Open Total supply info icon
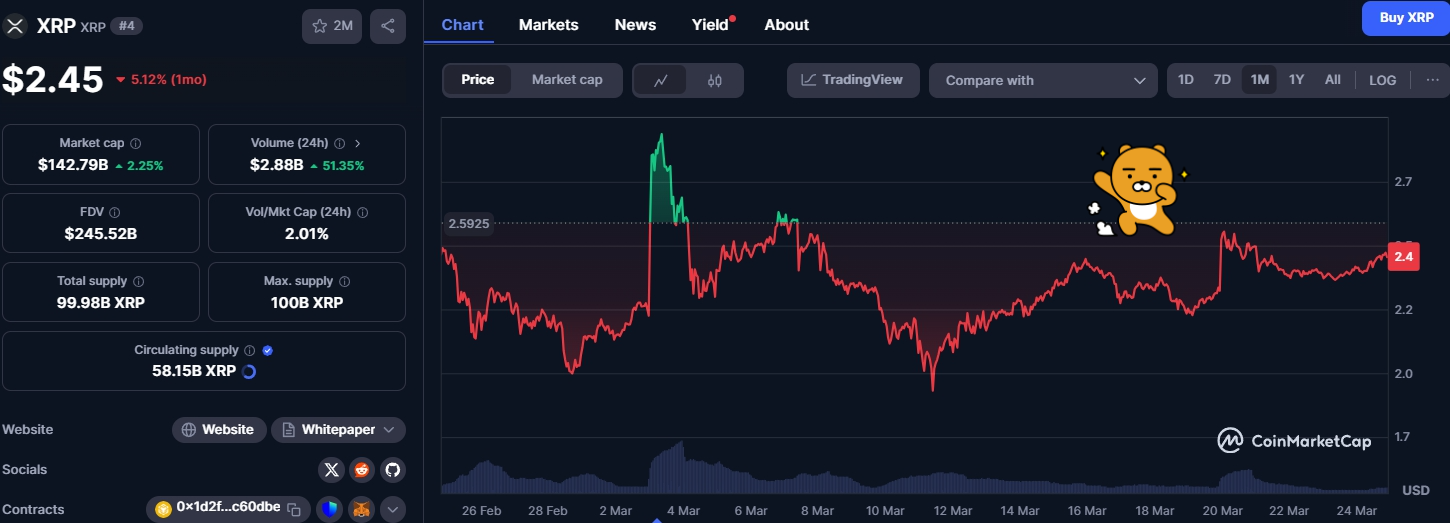The height and width of the screenshot is (523, 1450). pos(138,282)
